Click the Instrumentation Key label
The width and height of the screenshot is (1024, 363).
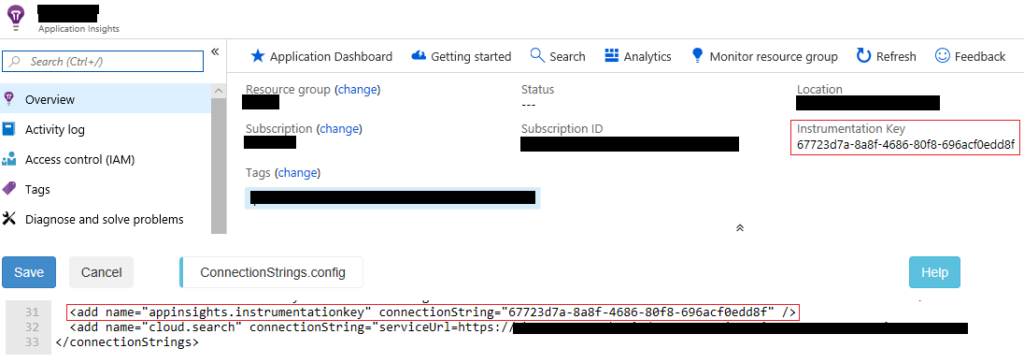(851, 129)
